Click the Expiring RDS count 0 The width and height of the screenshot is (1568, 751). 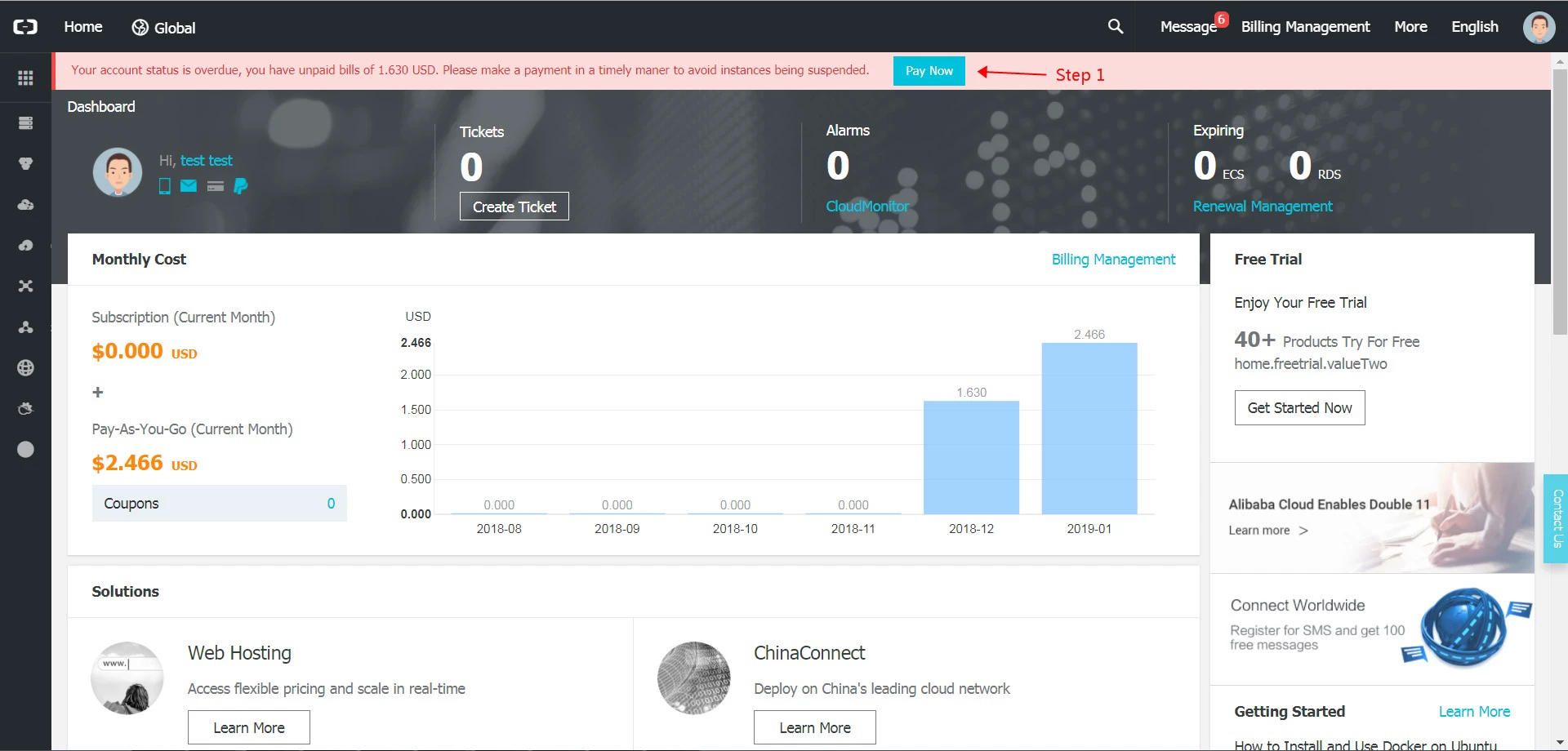click(x=1299, y=166)
